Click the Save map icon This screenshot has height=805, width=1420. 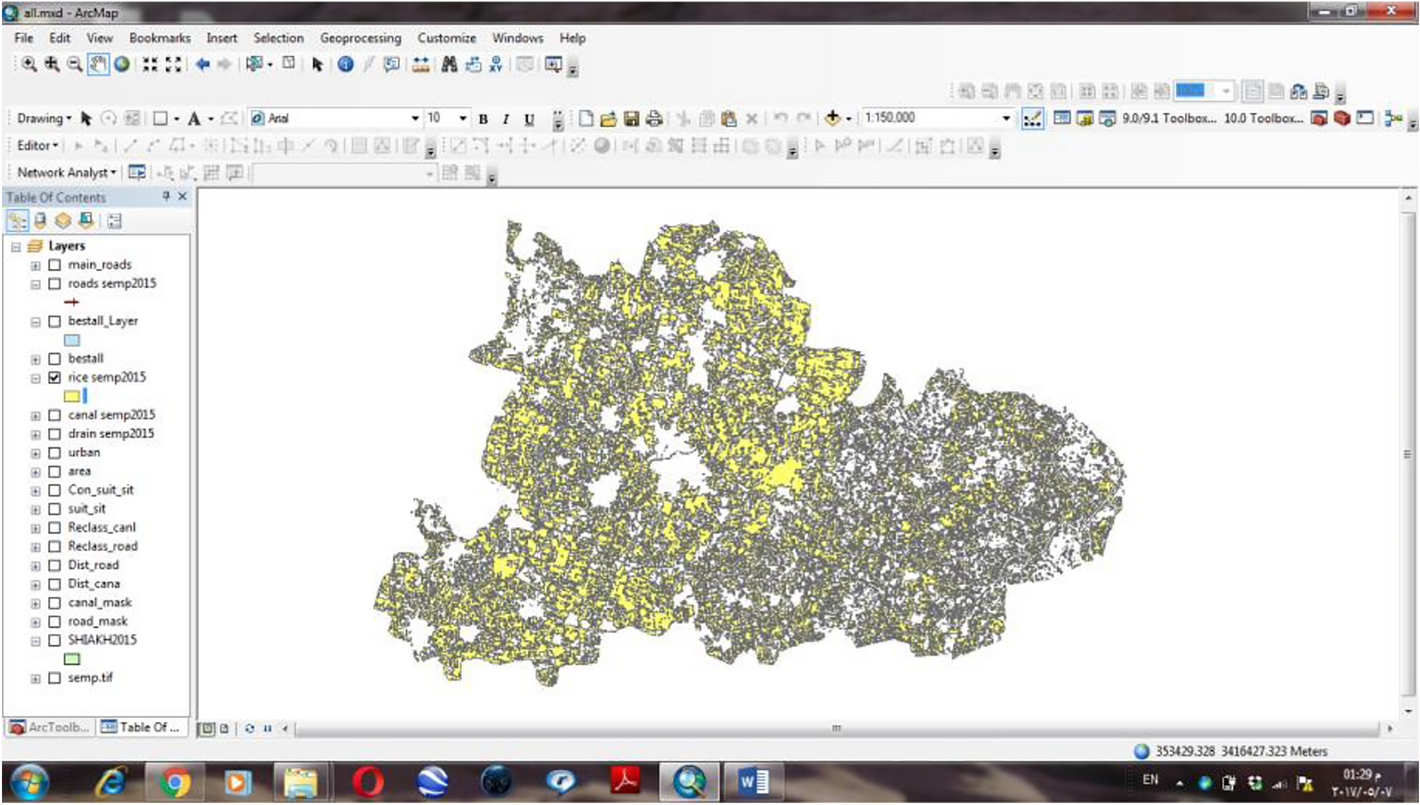tap(631, 118)
